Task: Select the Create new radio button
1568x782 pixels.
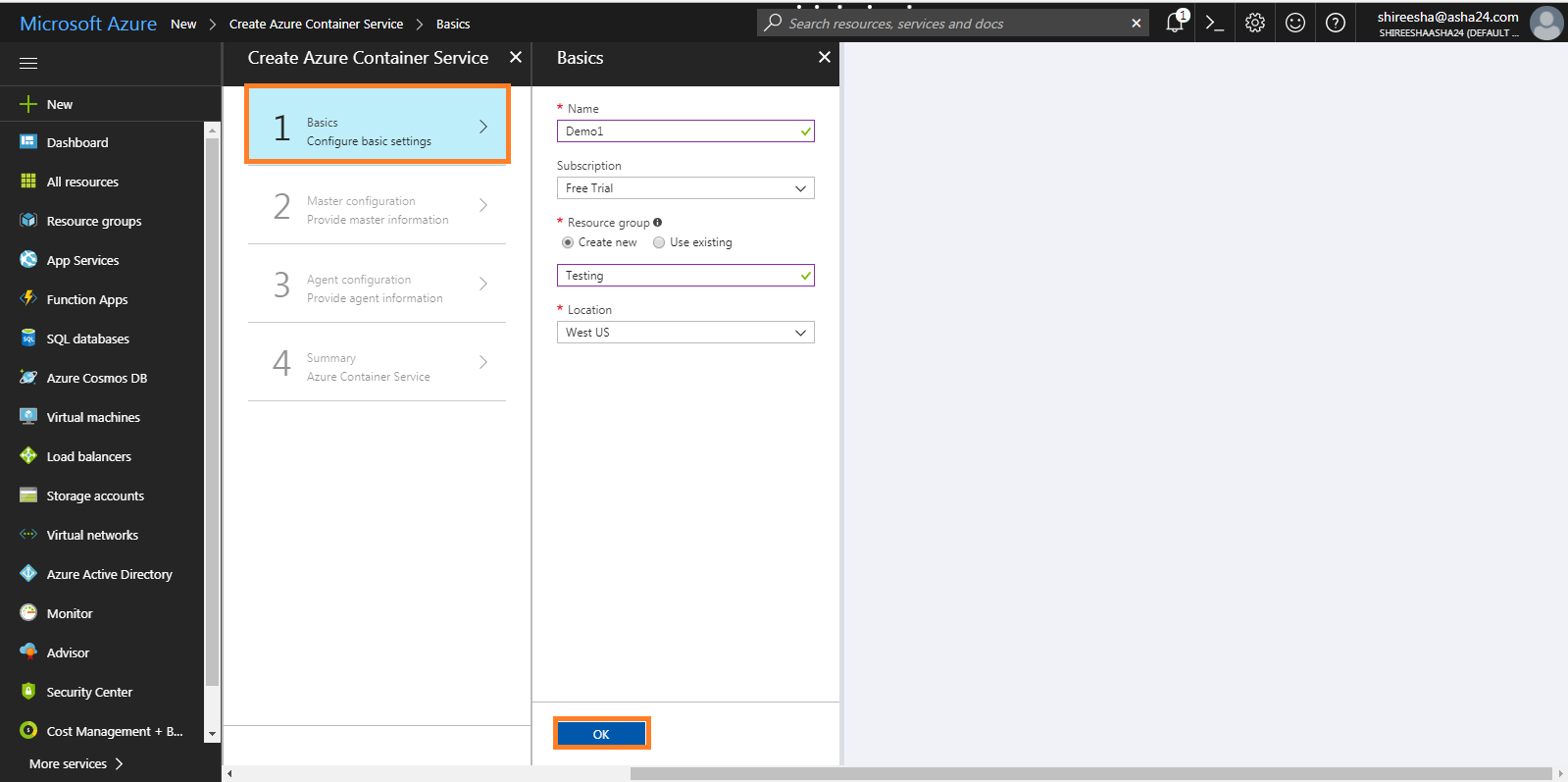Action: point(568,242)
